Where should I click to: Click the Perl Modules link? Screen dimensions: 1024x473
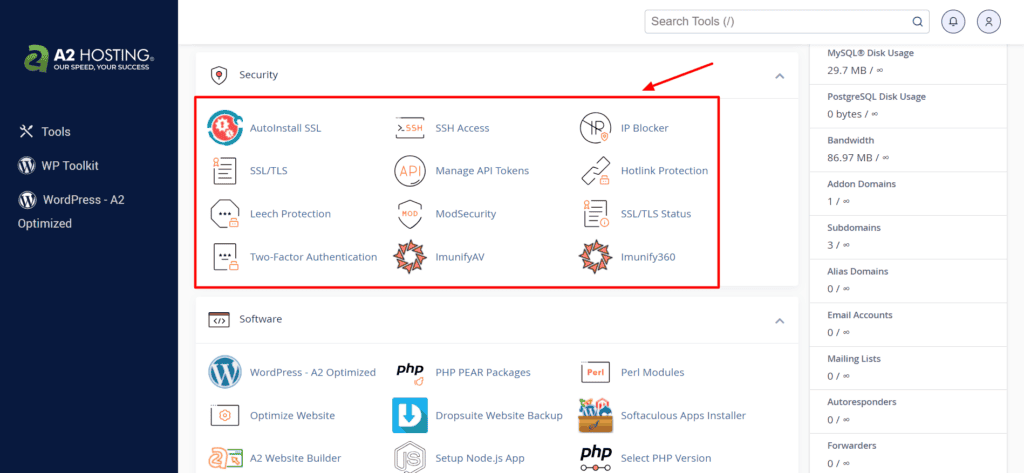click(652, 372)
